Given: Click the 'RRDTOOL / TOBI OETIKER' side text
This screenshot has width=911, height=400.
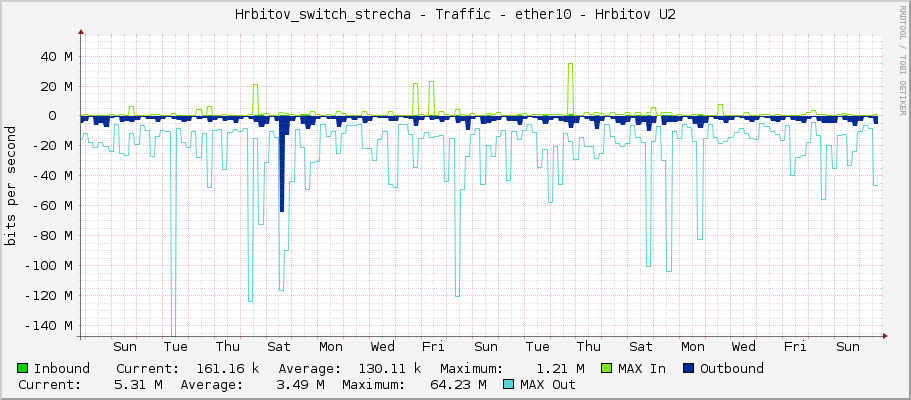Looking at the screenshot, I should point(903,60).
